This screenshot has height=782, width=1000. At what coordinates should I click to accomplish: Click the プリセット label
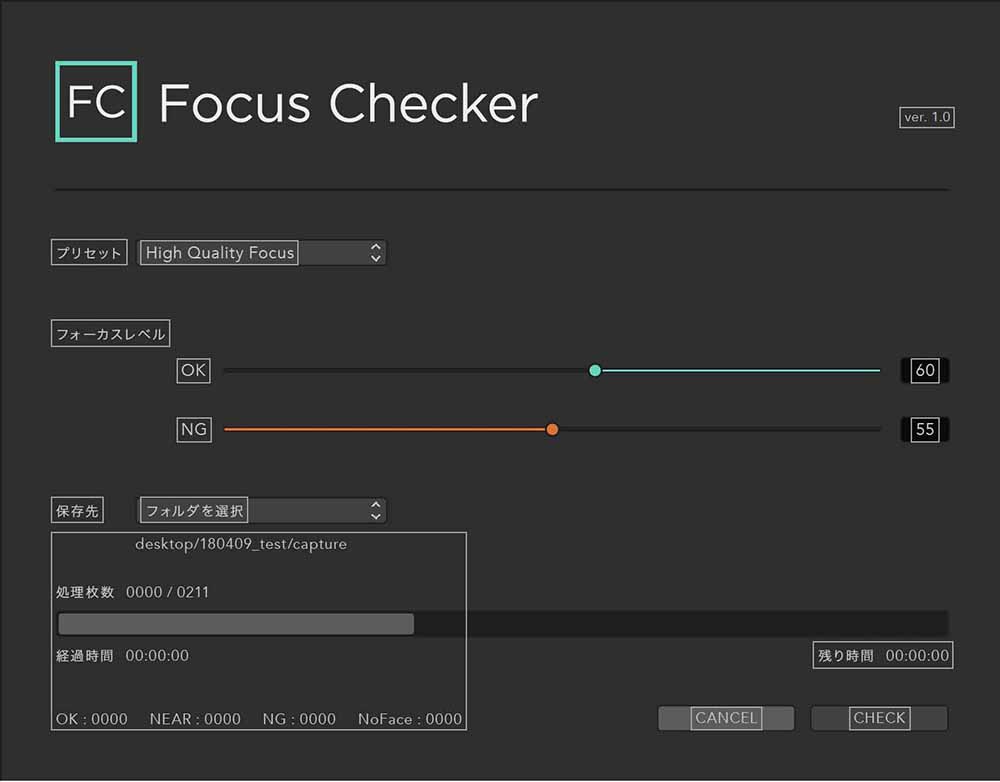pos(89,253)
